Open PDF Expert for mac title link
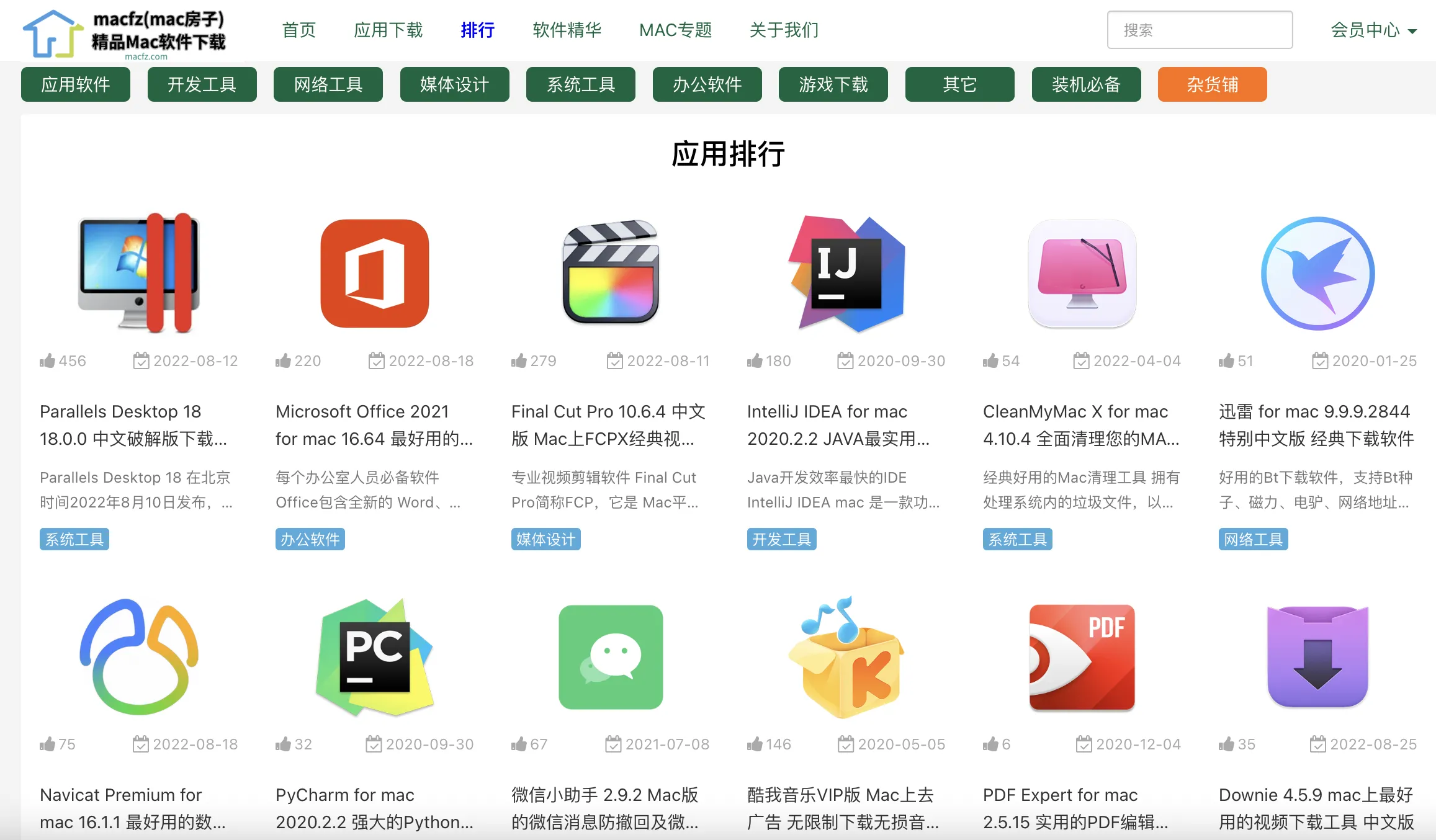Image resolution: width=1436 pixels, height=840 pixels. tap(1075, 808)
